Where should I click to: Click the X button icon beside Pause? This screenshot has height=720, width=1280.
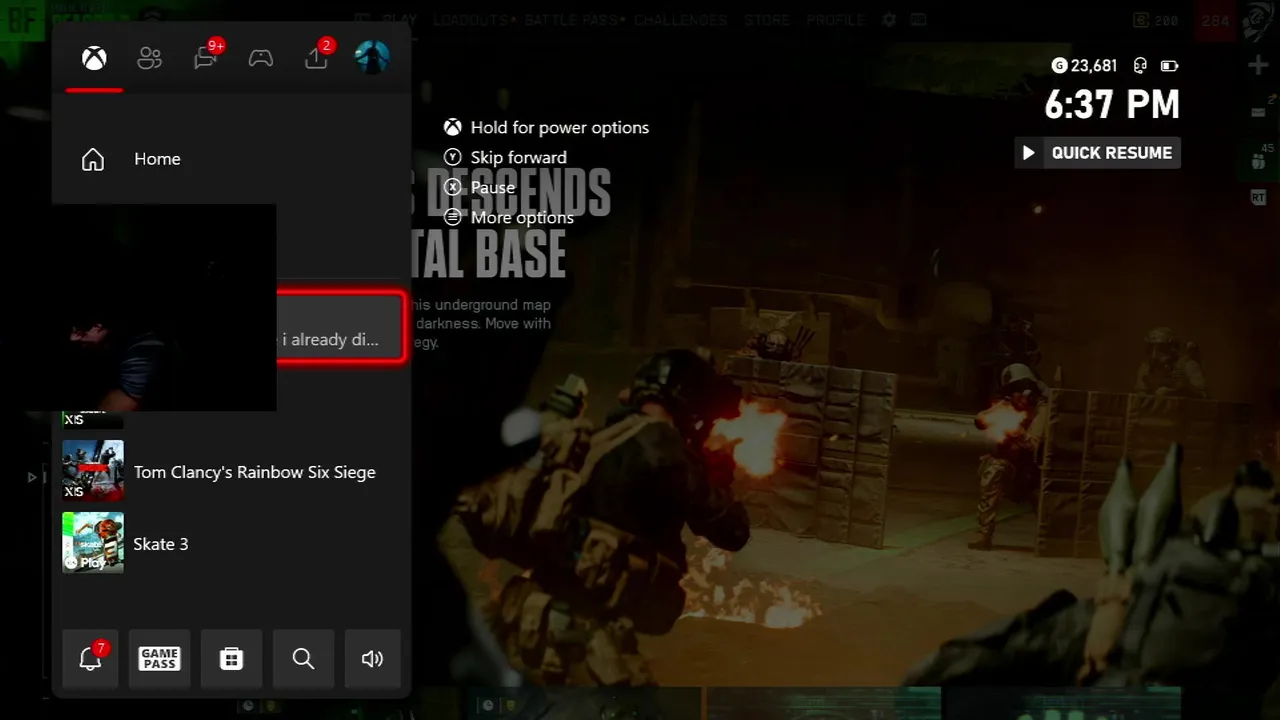[453, 187]
